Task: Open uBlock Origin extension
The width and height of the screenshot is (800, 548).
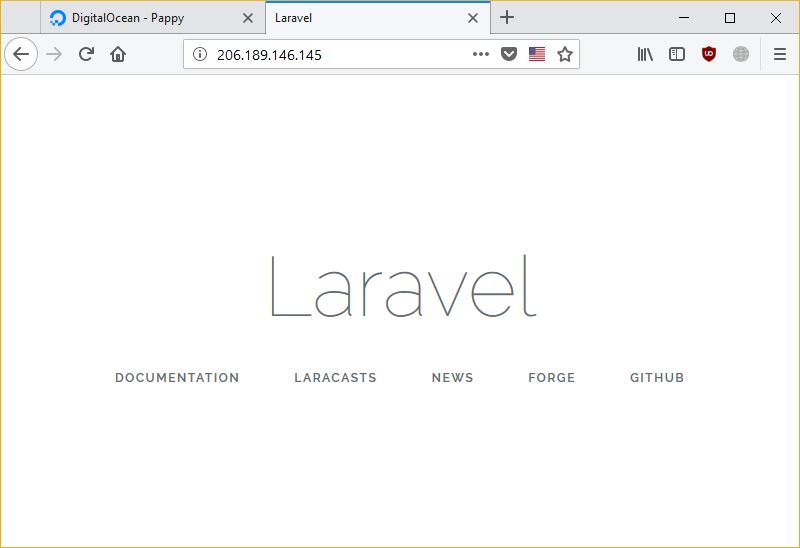Action: pyautogui.click(x=709, y=54)
